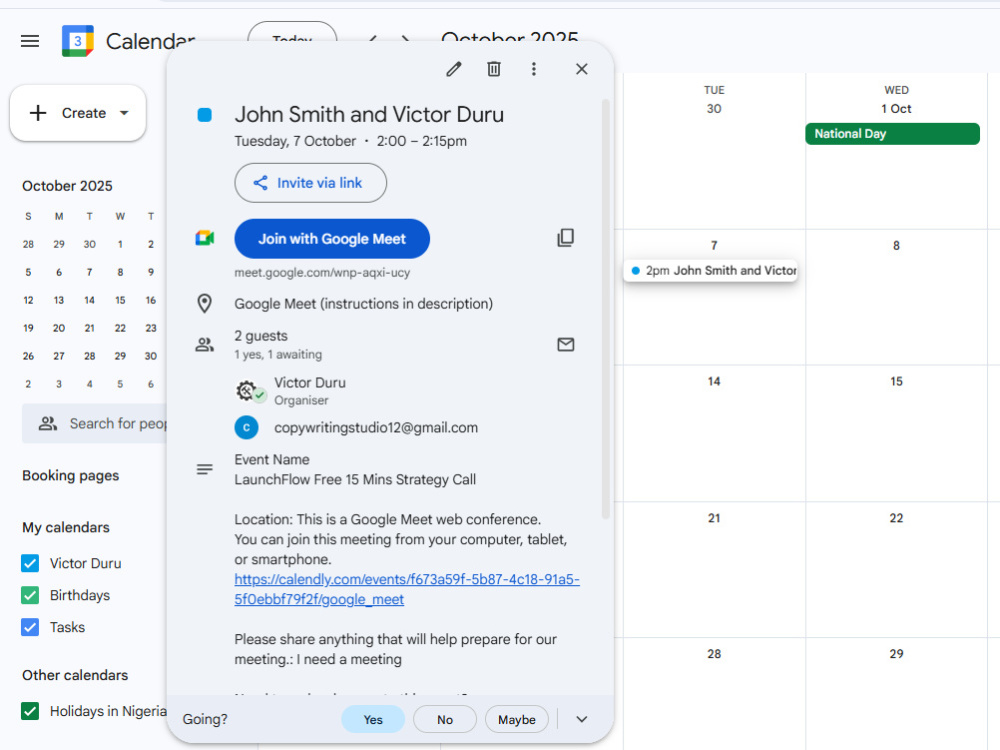Viewport: 1000px width, 750px height.
Task: Delete event using the trash icon
Action: click(494, 69)
